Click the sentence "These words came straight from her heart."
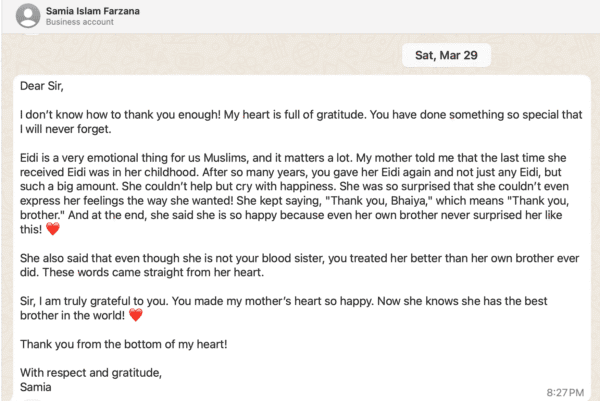The height and width of the screenshot is (401, 600). (x=153, y=272)
